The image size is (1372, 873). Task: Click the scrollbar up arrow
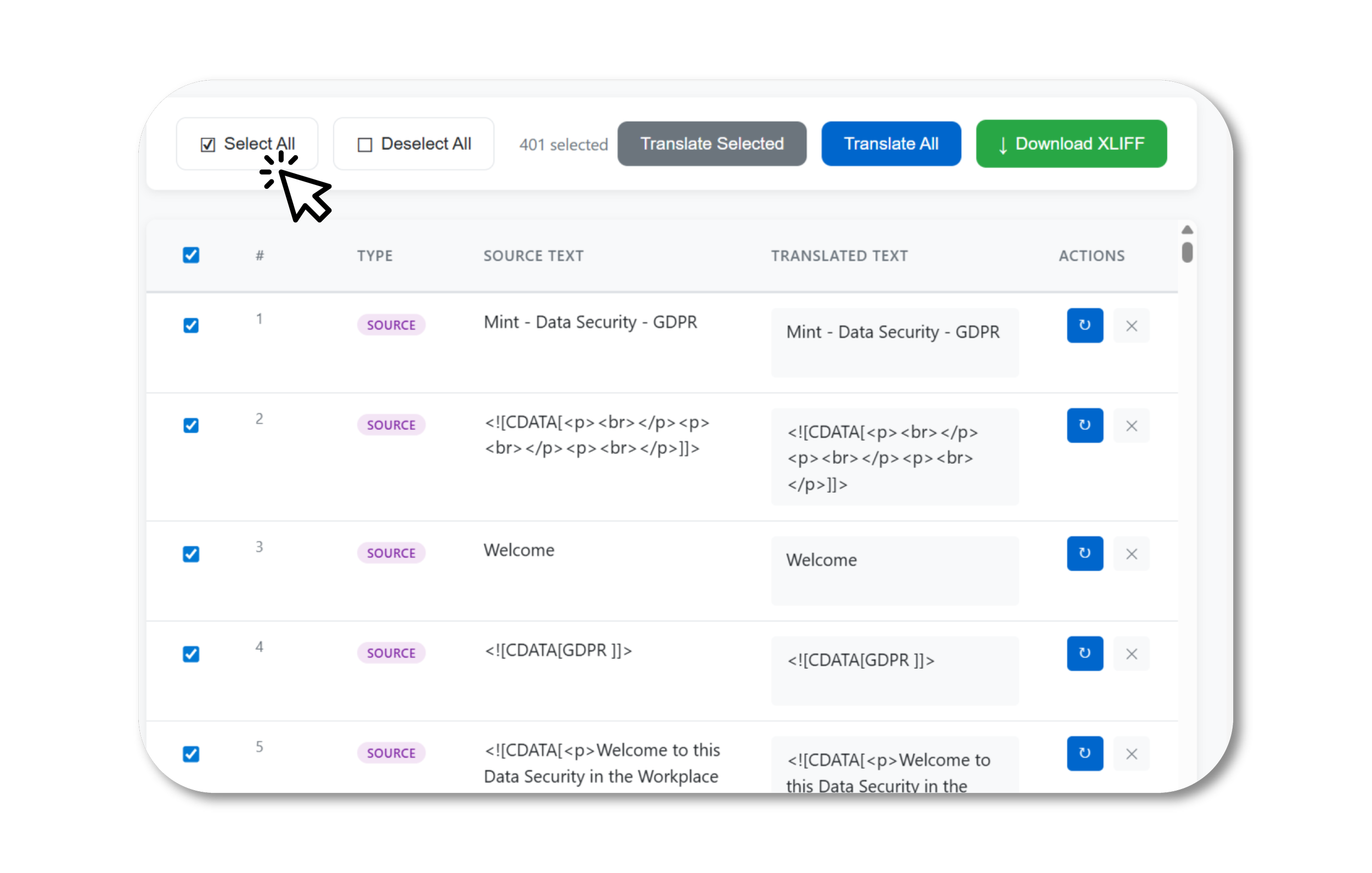pyautogui.click(x=1187, y=230)
